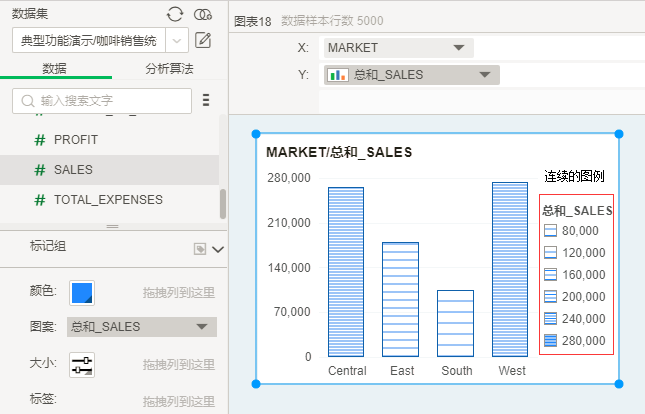Click the dataset refresh icon
The height and width of the screenshot is (414, 645).
175,13
